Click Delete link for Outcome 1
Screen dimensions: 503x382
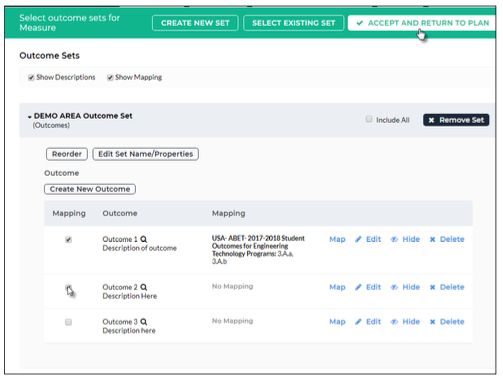pos(452,239)
